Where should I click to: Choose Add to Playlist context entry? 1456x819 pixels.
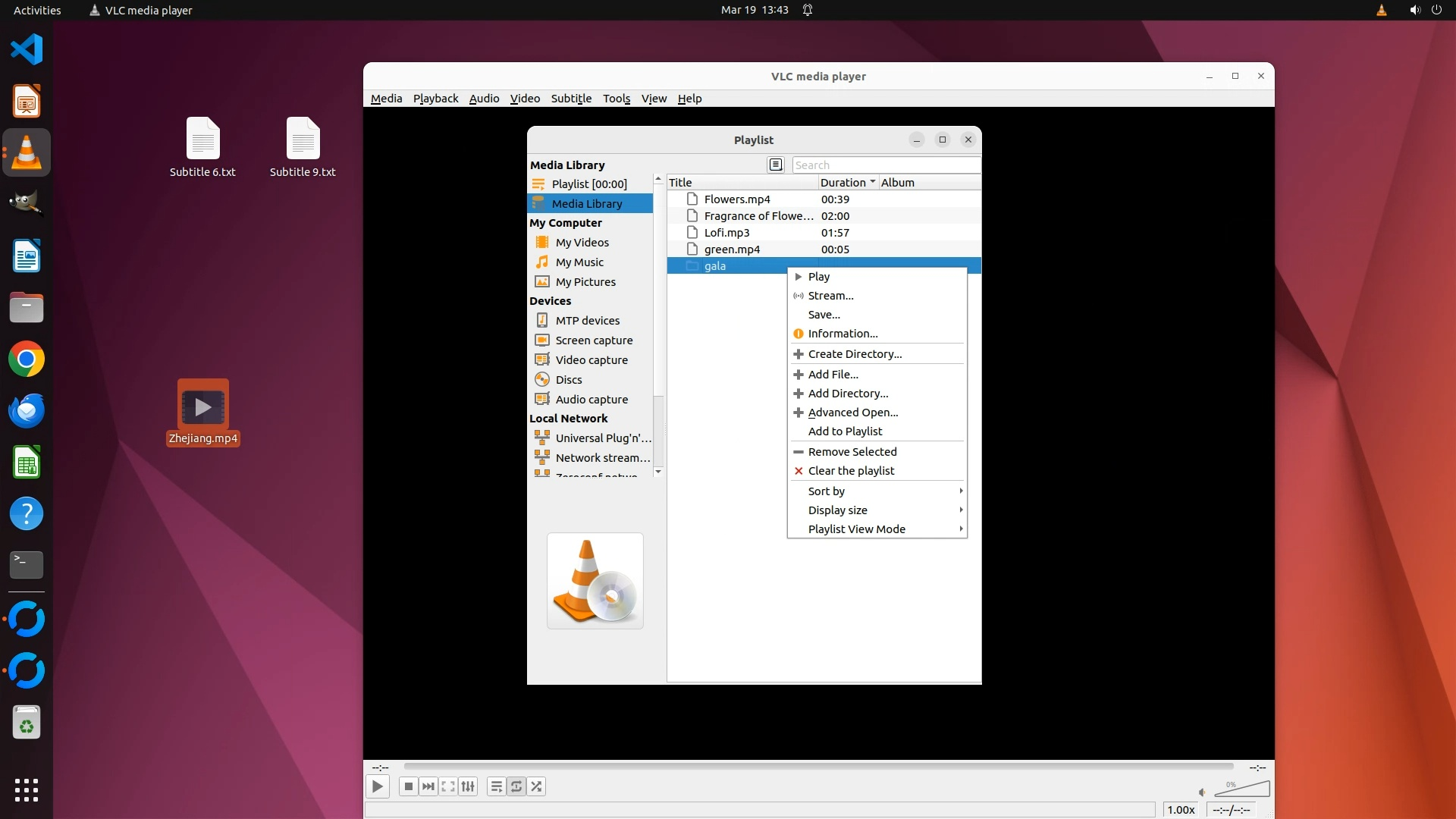tap(845, 431)
